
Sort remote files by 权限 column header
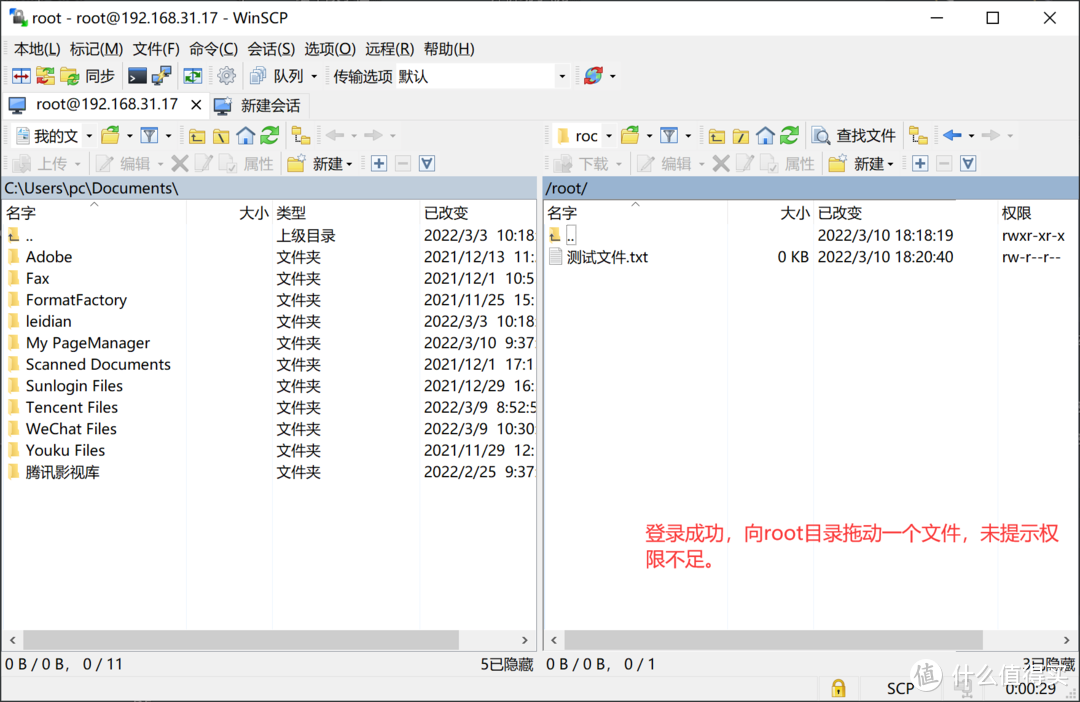click(1036, 213)
